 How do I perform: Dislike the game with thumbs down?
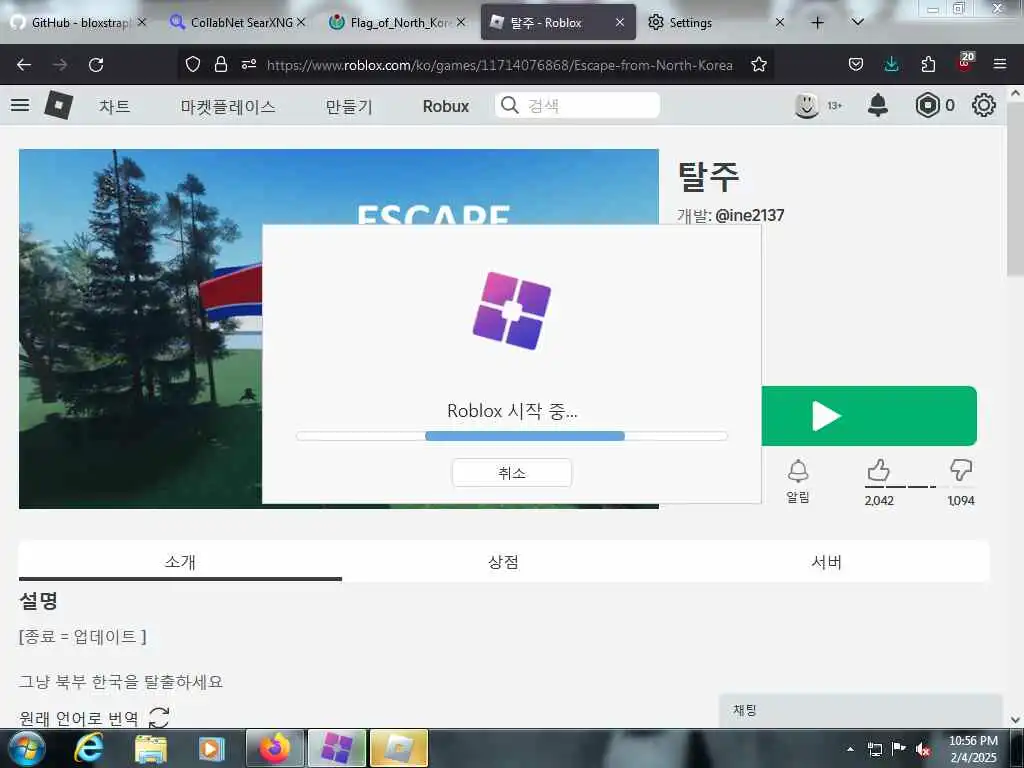[x=961, y=470]
